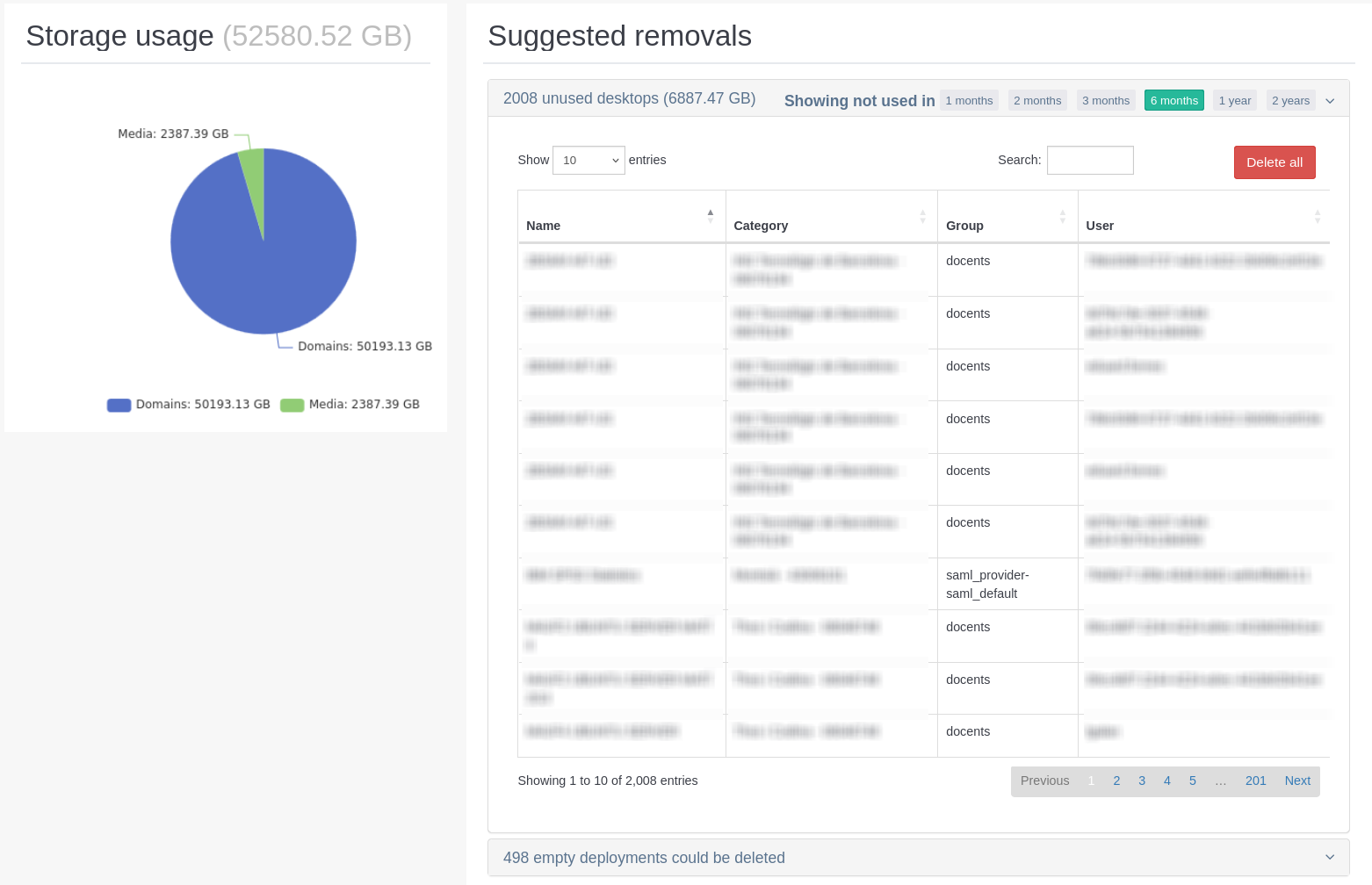Filter desktops unused for 2 years
Viewport: 1372px width, 885px height.
1290,101
